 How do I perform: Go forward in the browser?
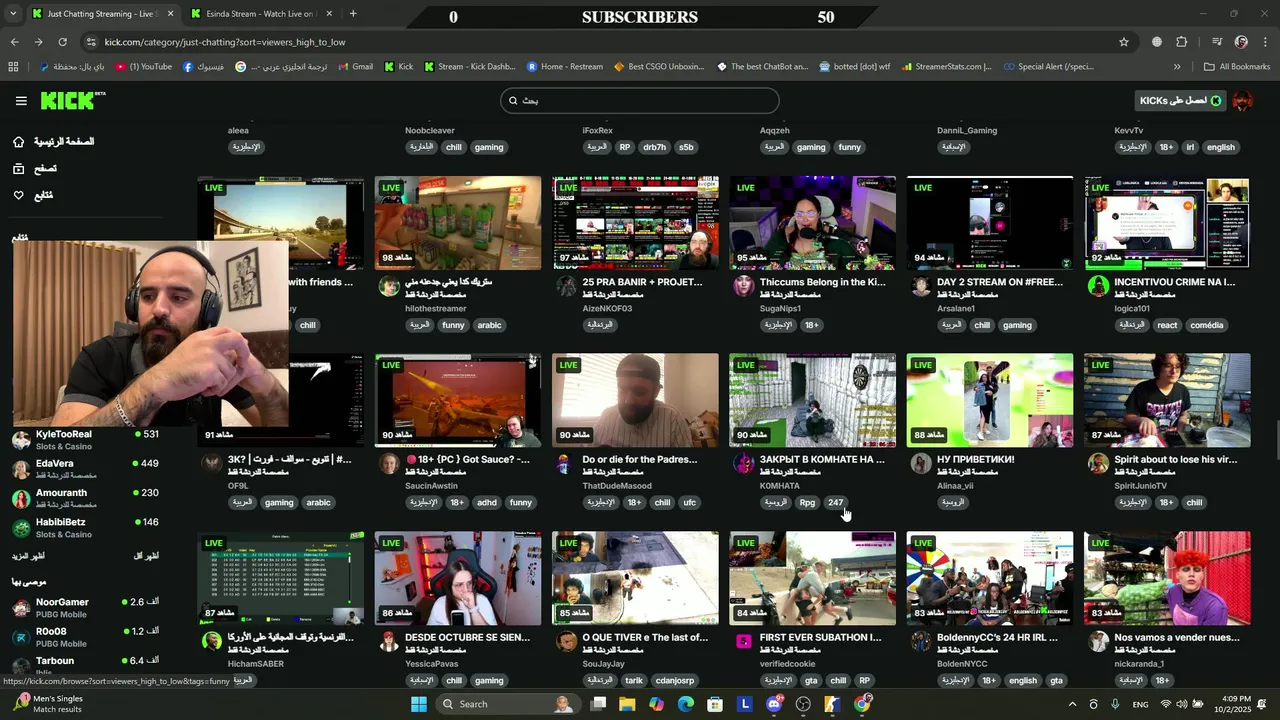pos(38,42)
